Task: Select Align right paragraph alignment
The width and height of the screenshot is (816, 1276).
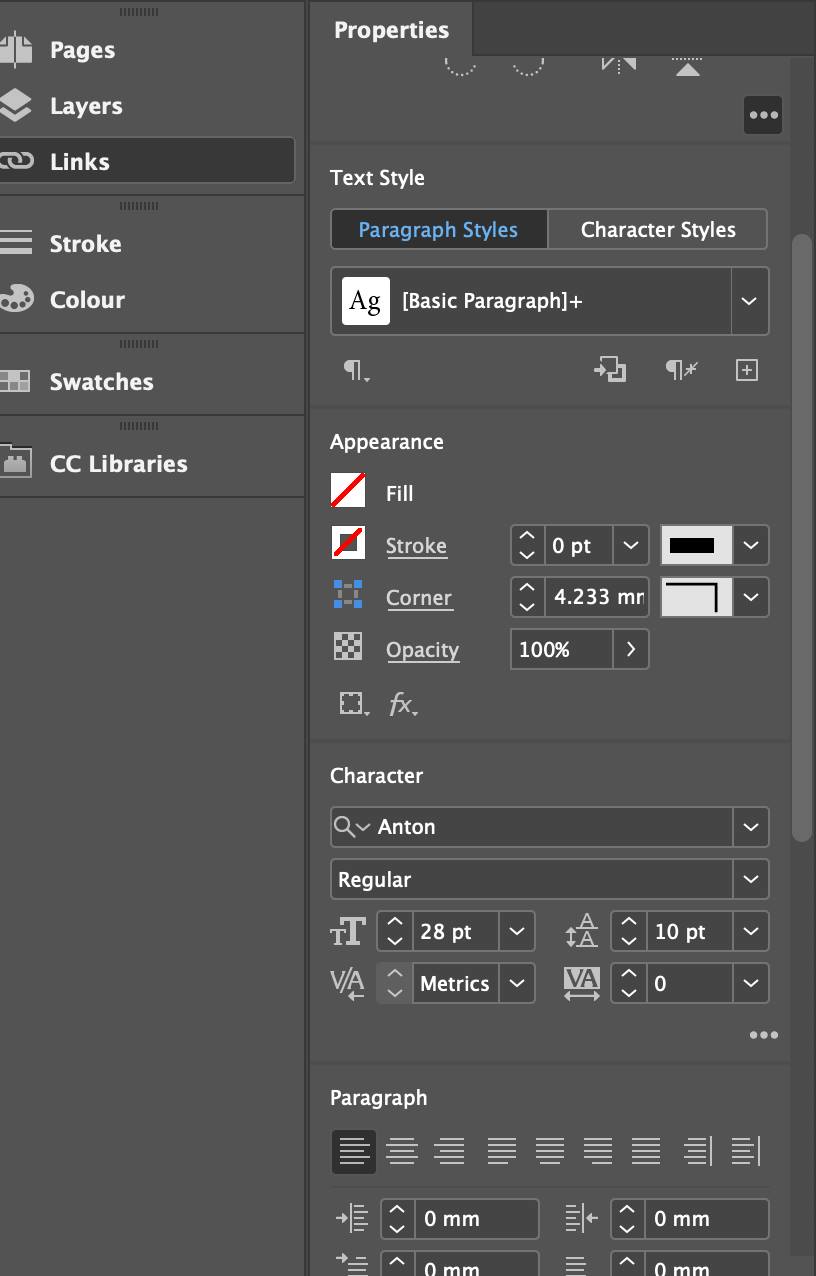Action: 450,1151
